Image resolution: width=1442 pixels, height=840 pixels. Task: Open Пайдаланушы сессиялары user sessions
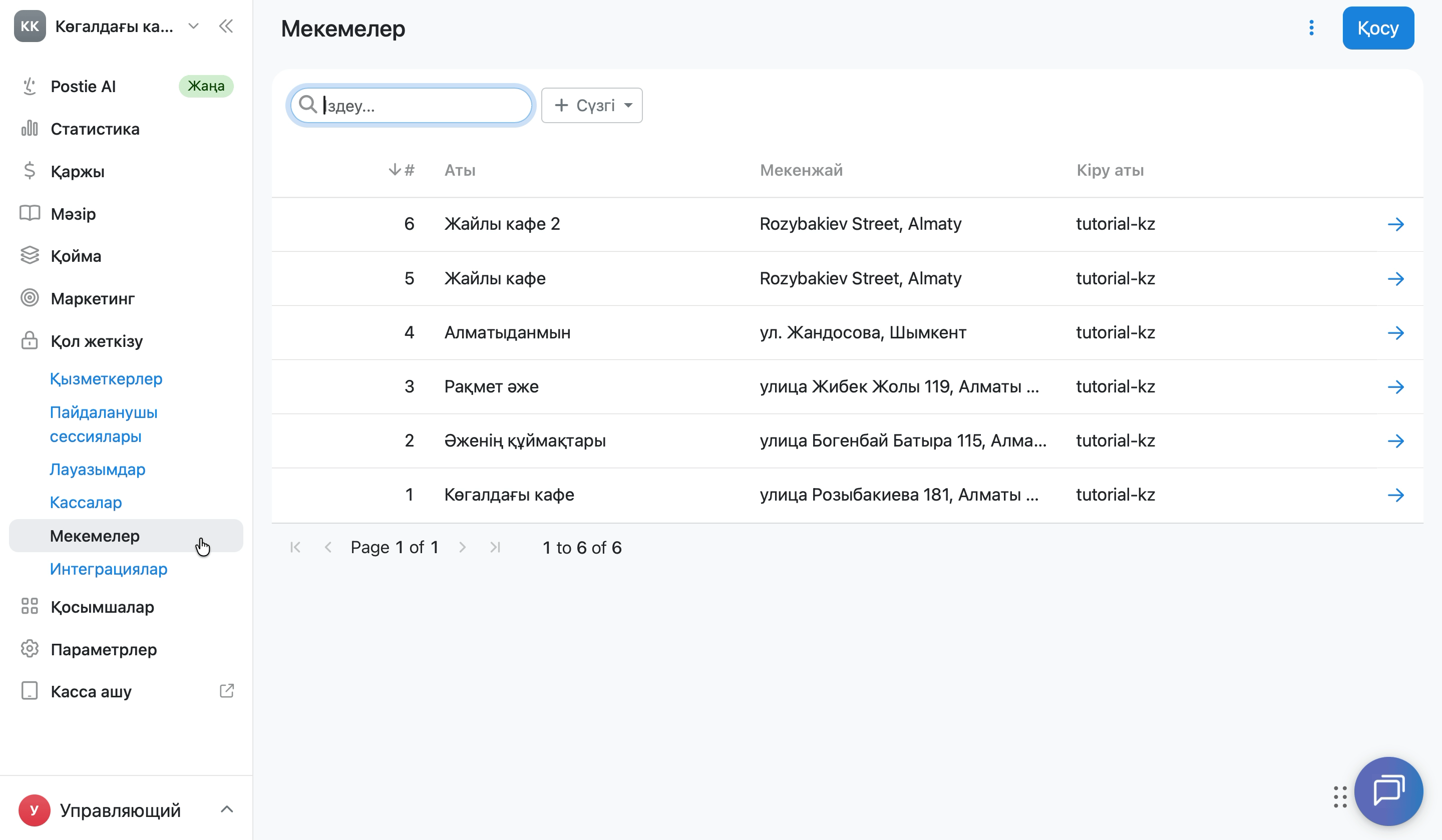coord(104,424)
